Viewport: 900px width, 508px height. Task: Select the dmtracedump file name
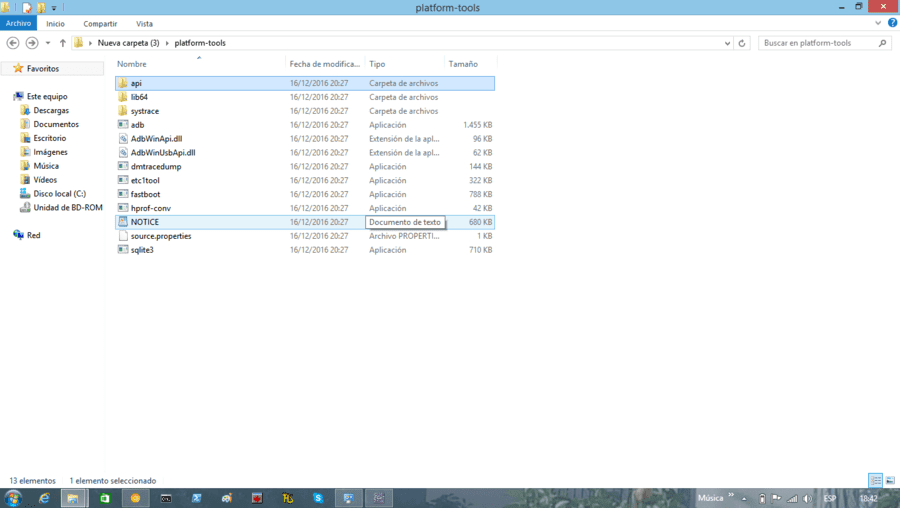[x=156, y=166]
